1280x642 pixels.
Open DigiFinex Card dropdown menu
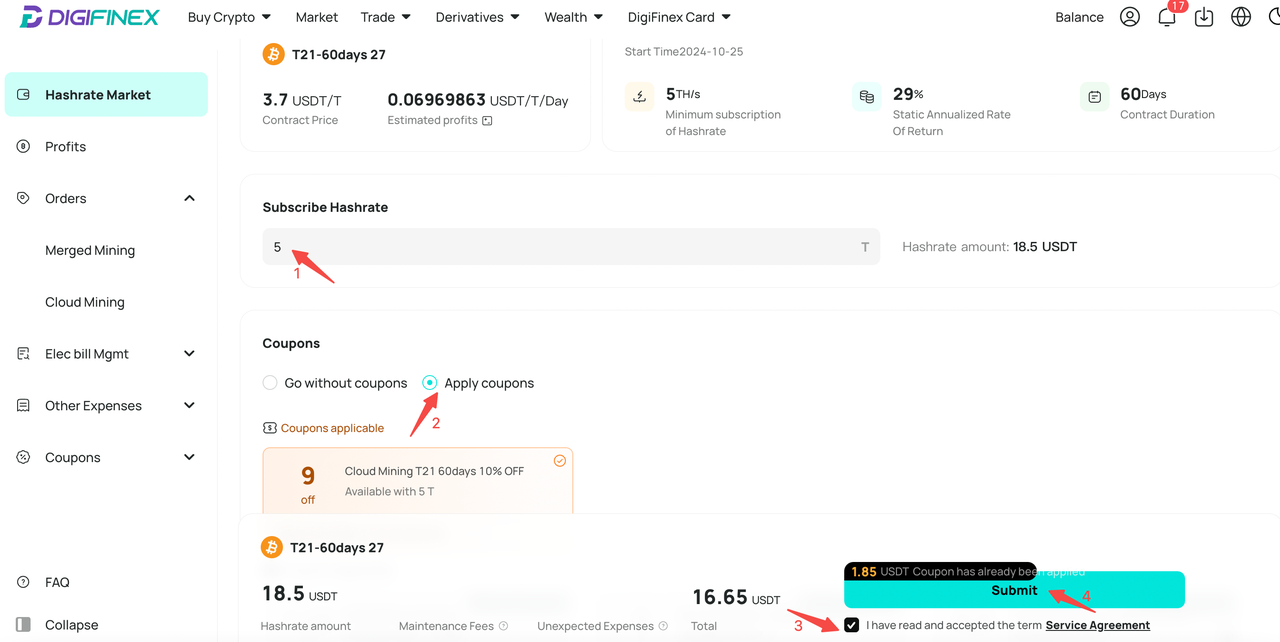tap(679, 17)
